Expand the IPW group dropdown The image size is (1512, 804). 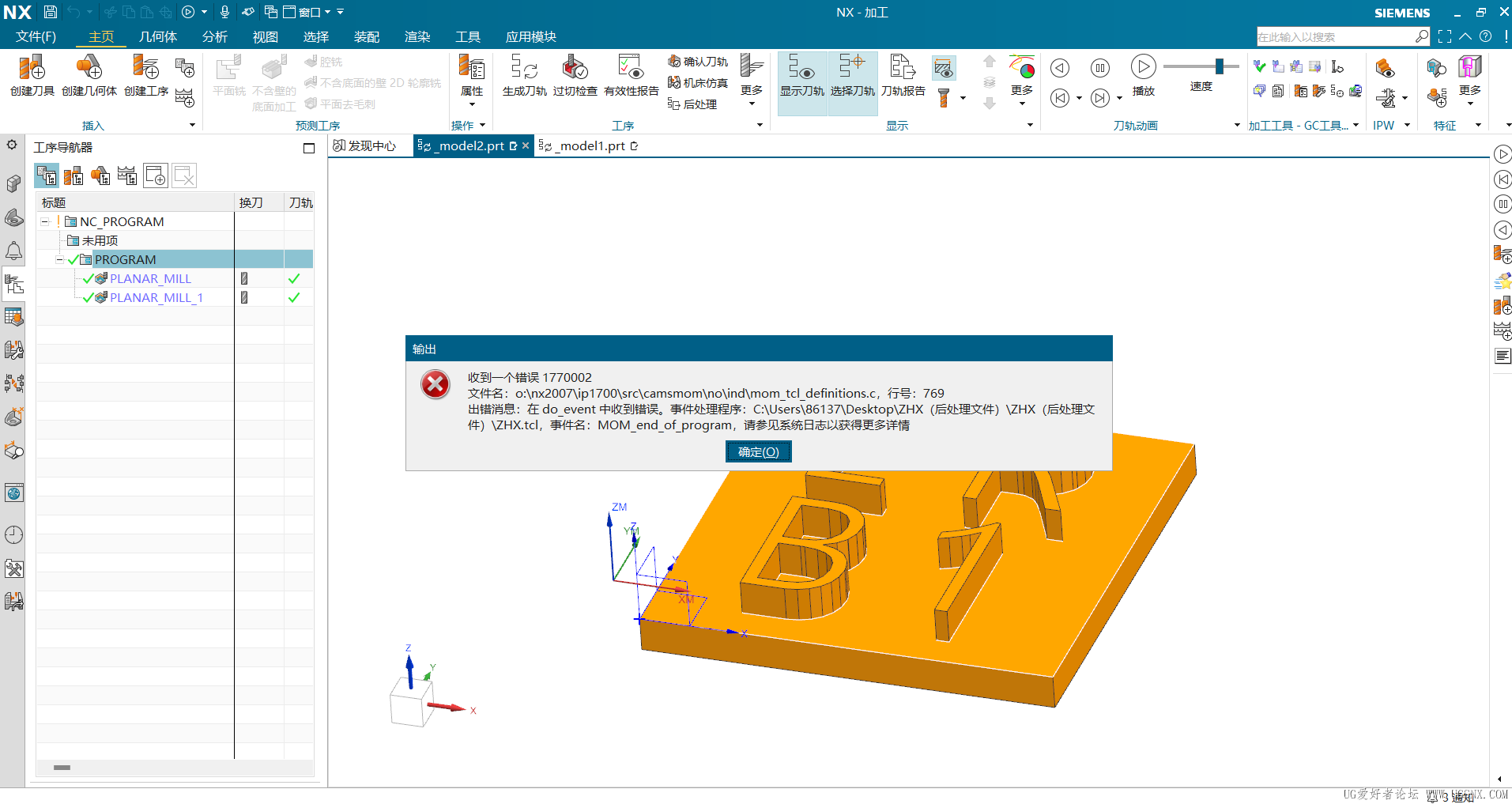click(1408, 125)
